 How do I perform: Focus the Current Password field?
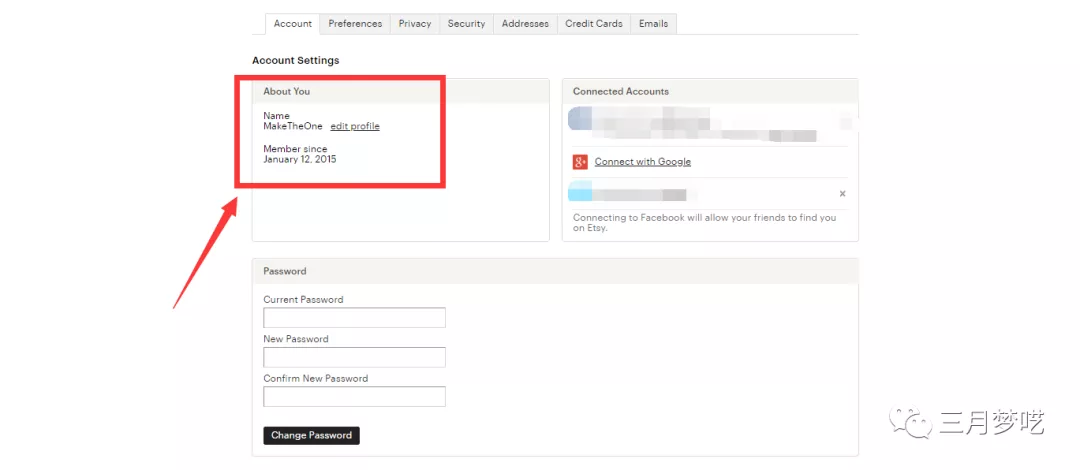pos(355,318)
